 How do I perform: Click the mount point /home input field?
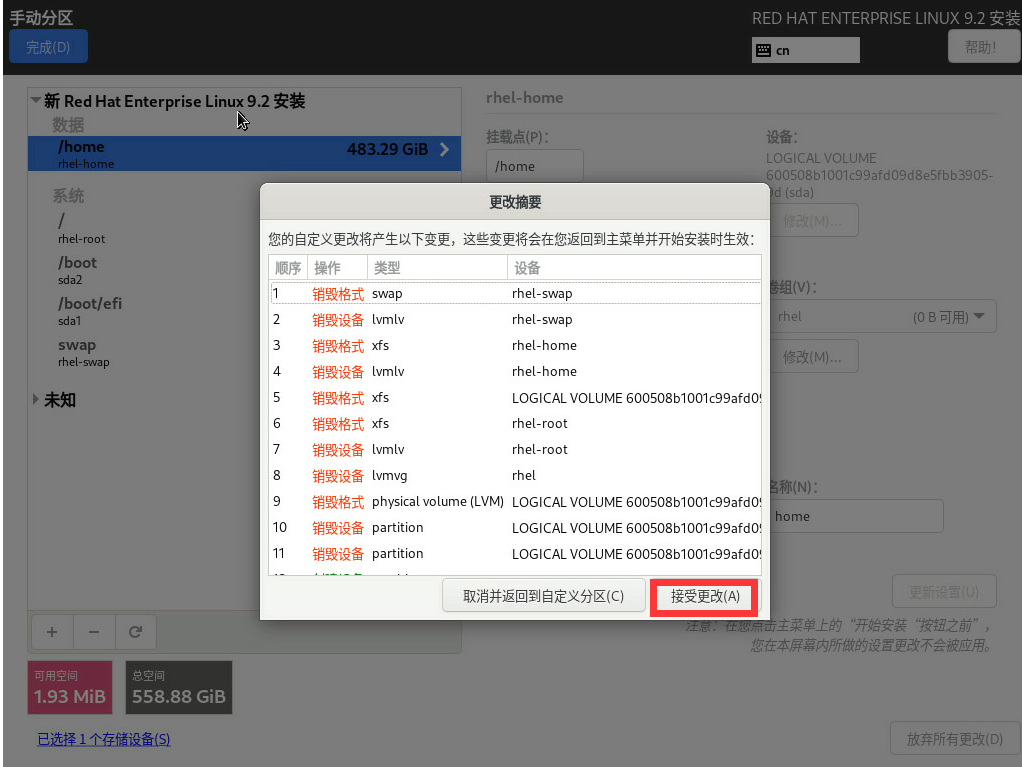[534, 166]
